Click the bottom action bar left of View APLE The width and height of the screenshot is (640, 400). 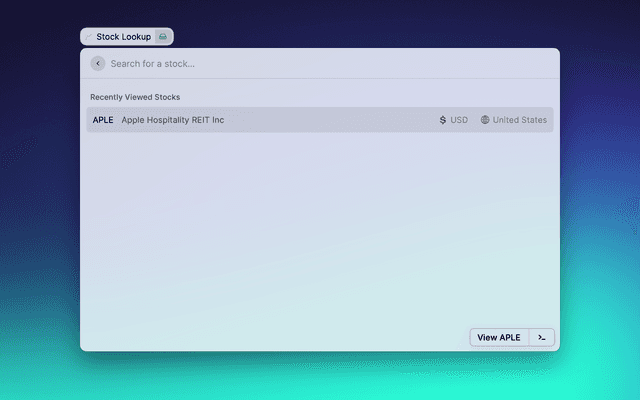pos(270,337)
